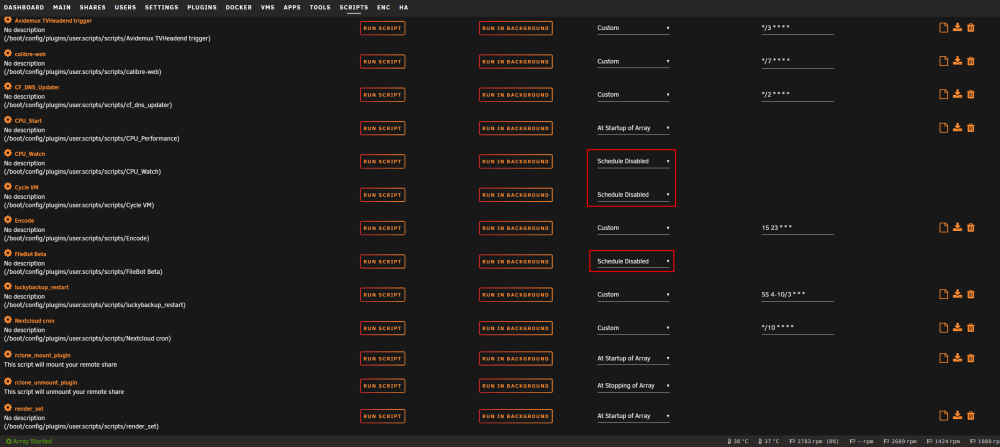Open the render_set gear menu
Screen dimensions: 1000x447
coord(8,408)
